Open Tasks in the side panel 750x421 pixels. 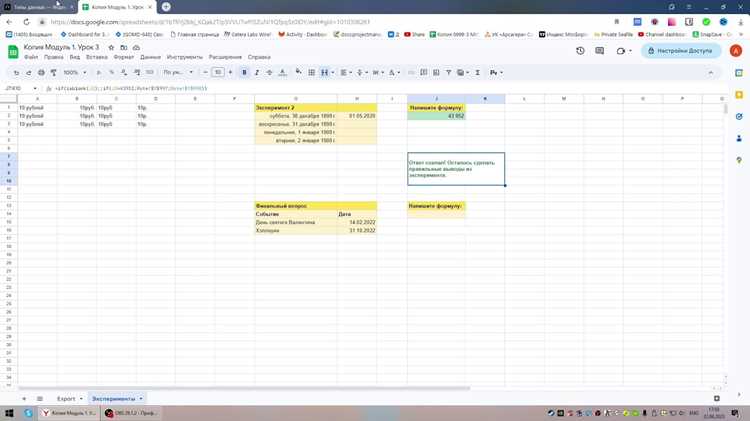pyautogui.click(x=739, y=117)
